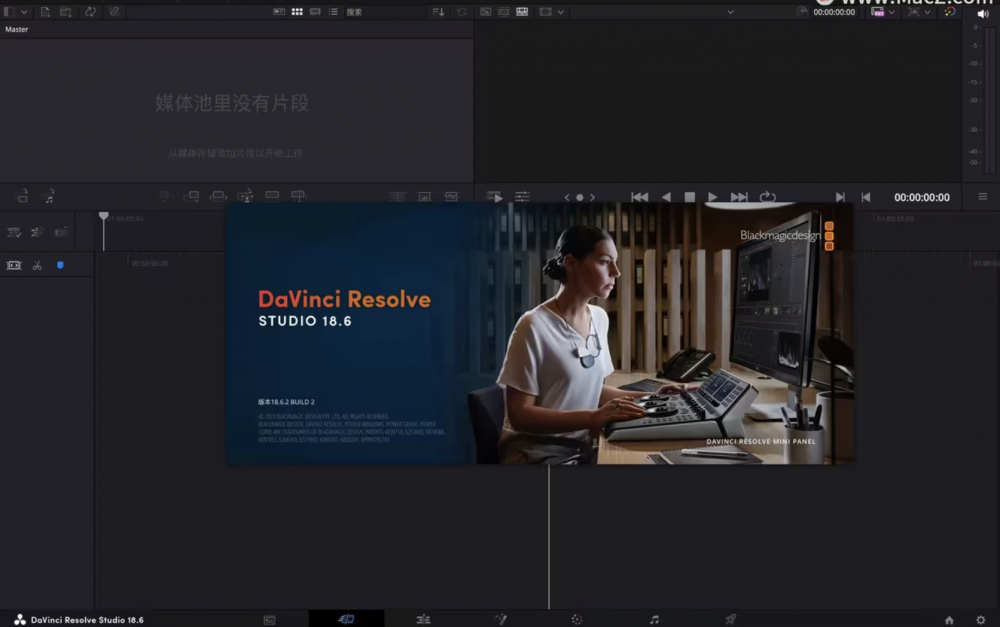Open the Fusion page tab
This screenshot has height=627, width=1000.
coord(501,619)
